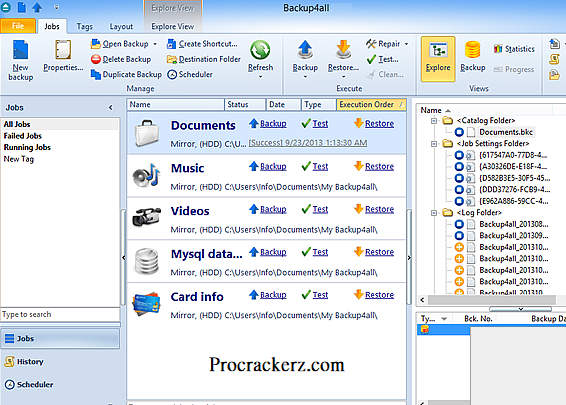Click Create Shortcut command
This screenshot has width=566, height=405.
point(202,44)
